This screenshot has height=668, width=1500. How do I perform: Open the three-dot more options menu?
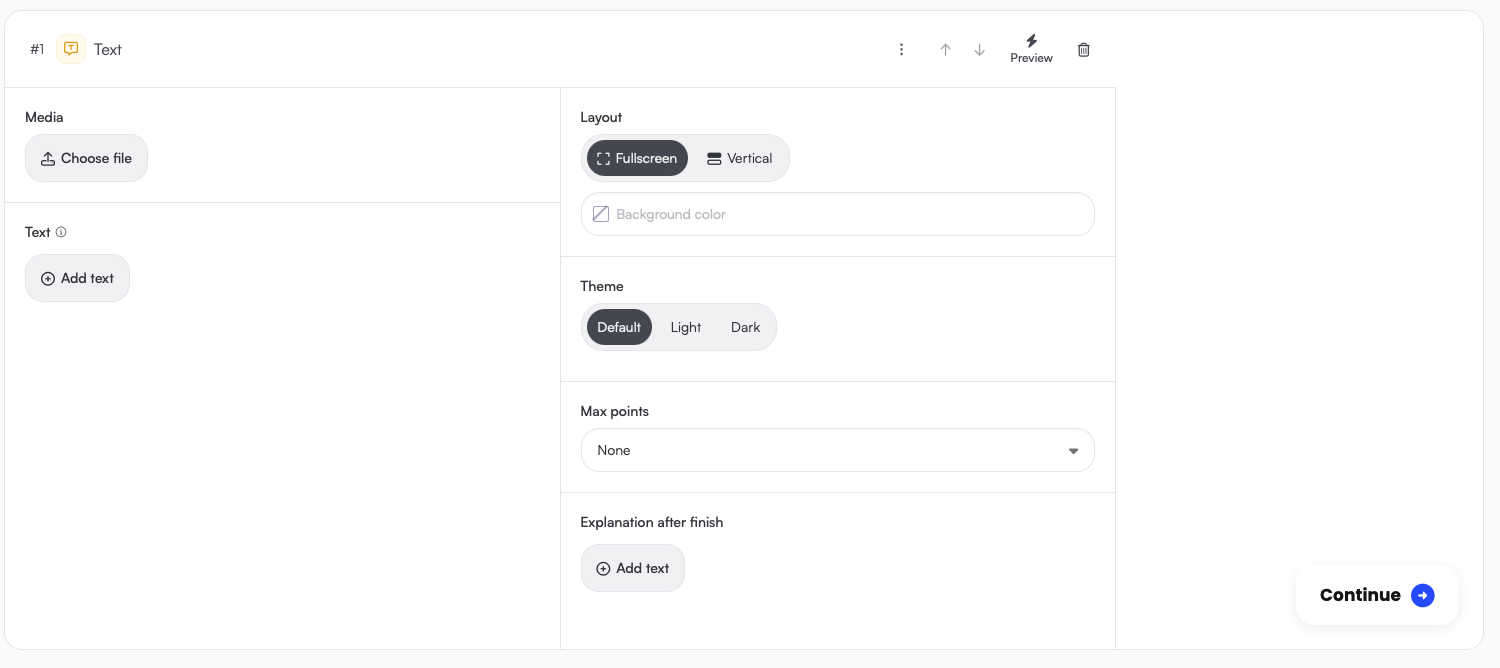pyautogui.click(x=901, y=49)
